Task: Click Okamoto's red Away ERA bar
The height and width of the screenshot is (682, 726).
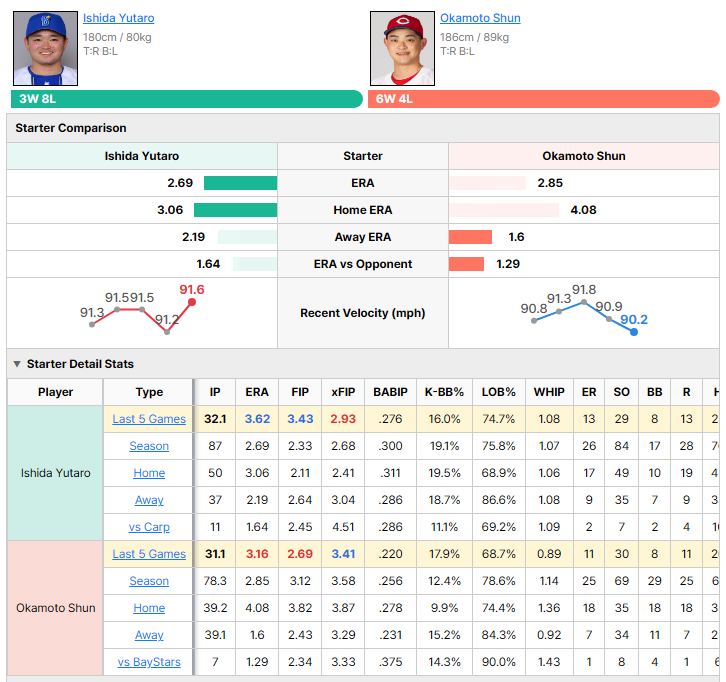Action: tap(470, 237)
